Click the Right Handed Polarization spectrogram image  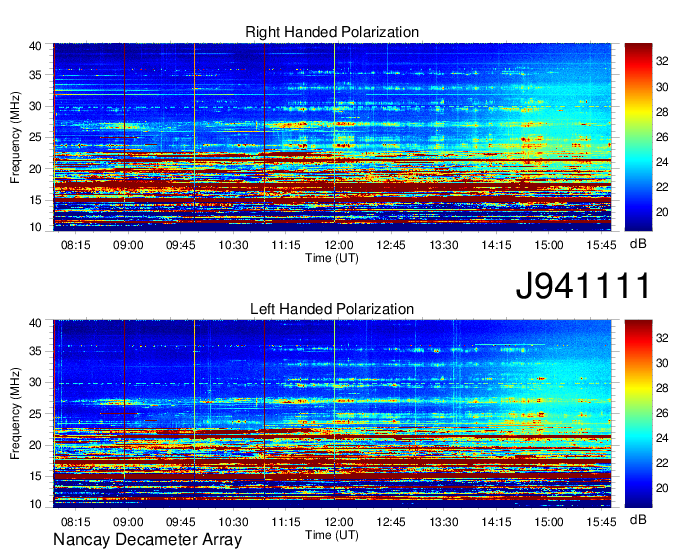point(332,137)
